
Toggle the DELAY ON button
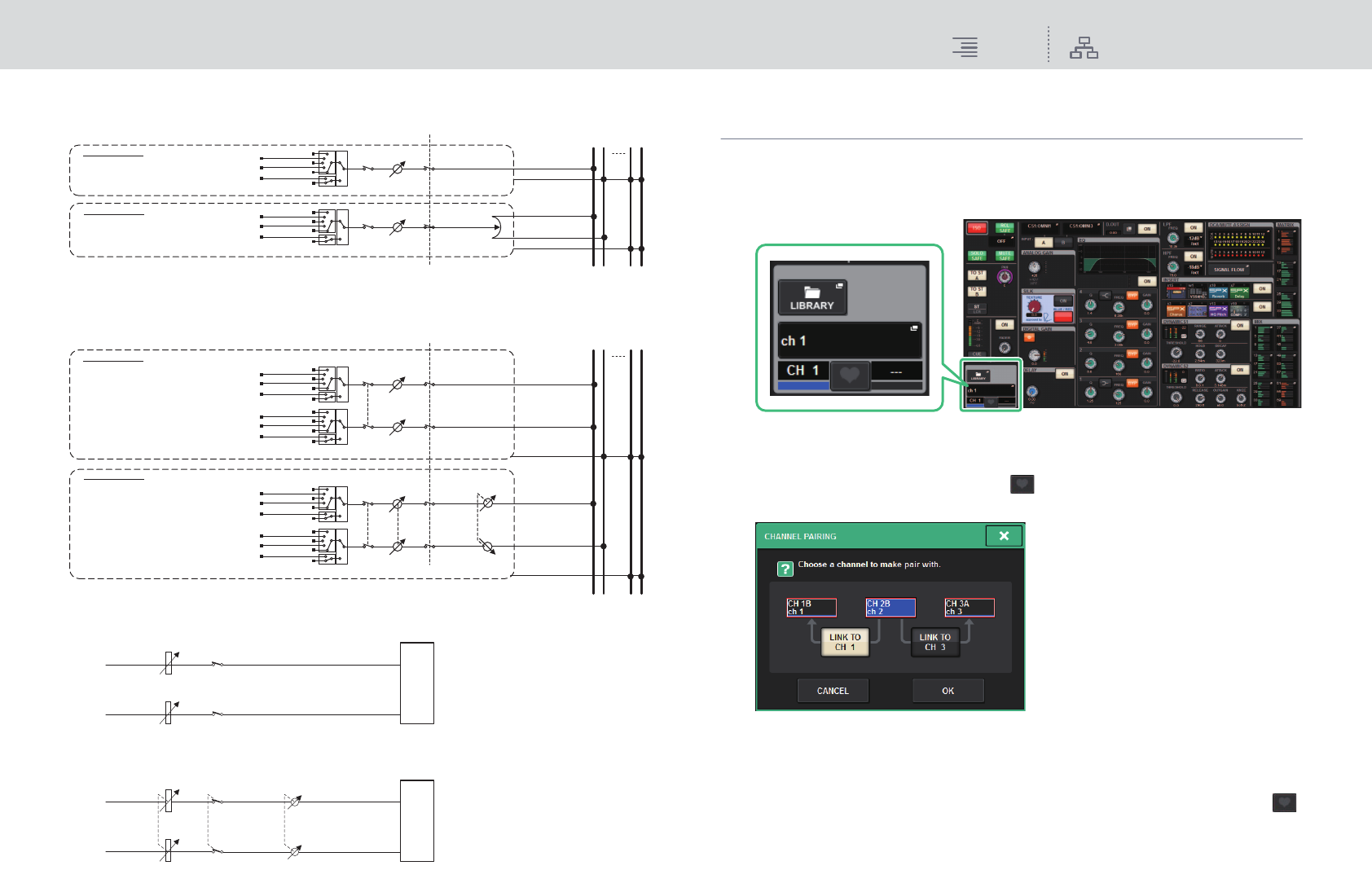(x=1065, y=374)
